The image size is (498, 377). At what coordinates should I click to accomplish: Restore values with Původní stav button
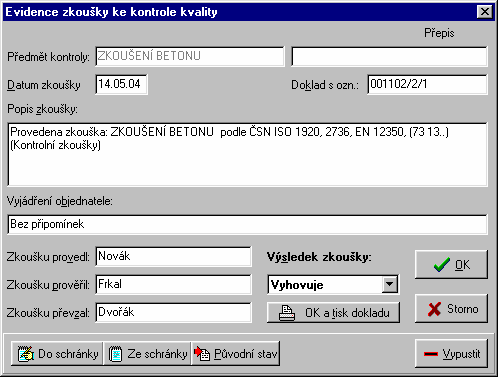(x=235, y=353)
